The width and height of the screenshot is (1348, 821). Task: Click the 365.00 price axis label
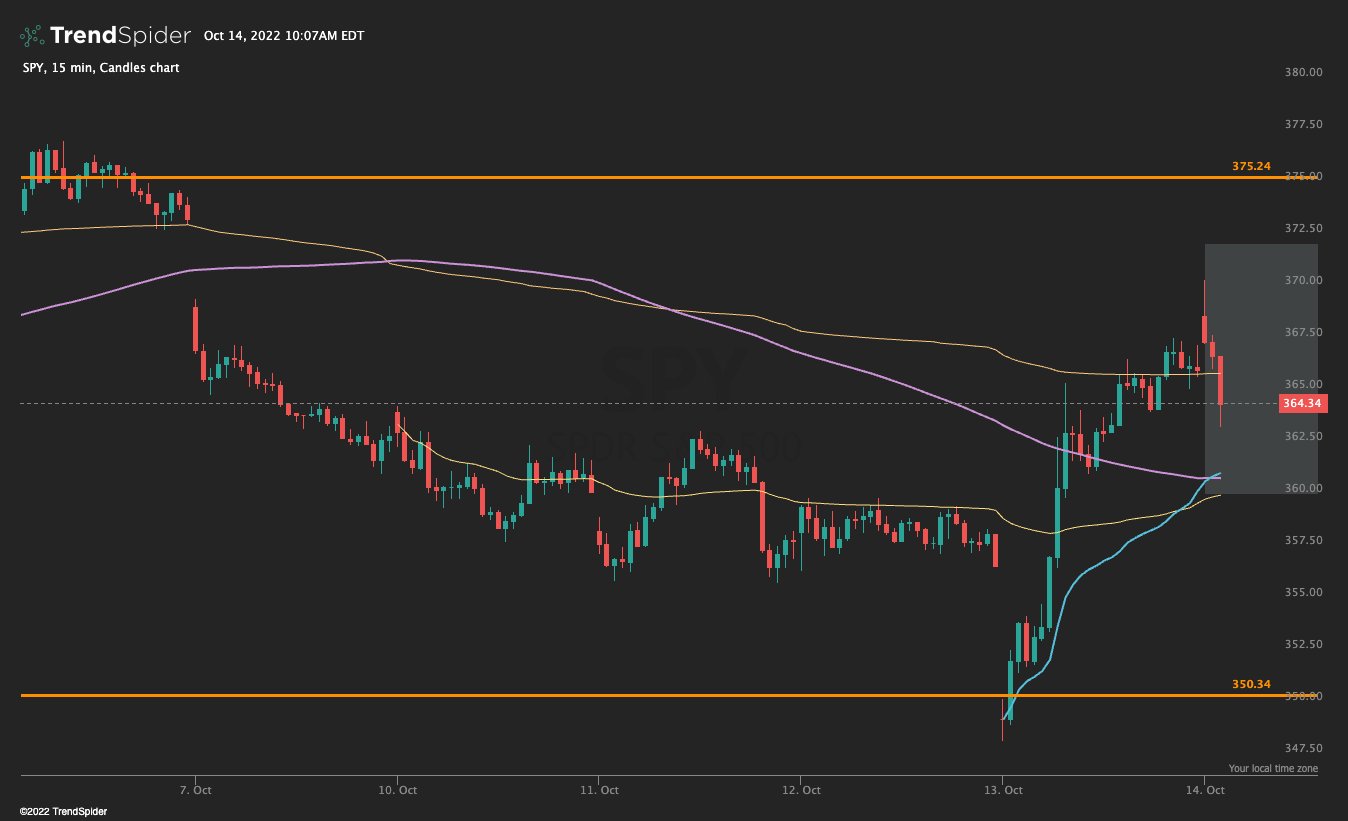(x=1302, y=384)
